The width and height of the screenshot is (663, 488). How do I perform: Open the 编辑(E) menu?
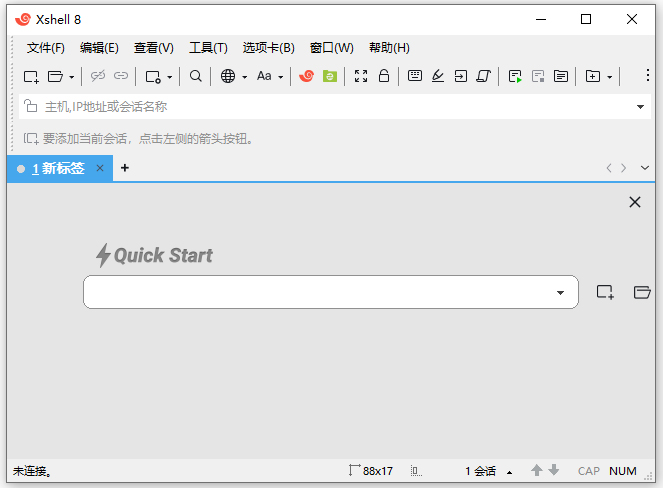99,48
